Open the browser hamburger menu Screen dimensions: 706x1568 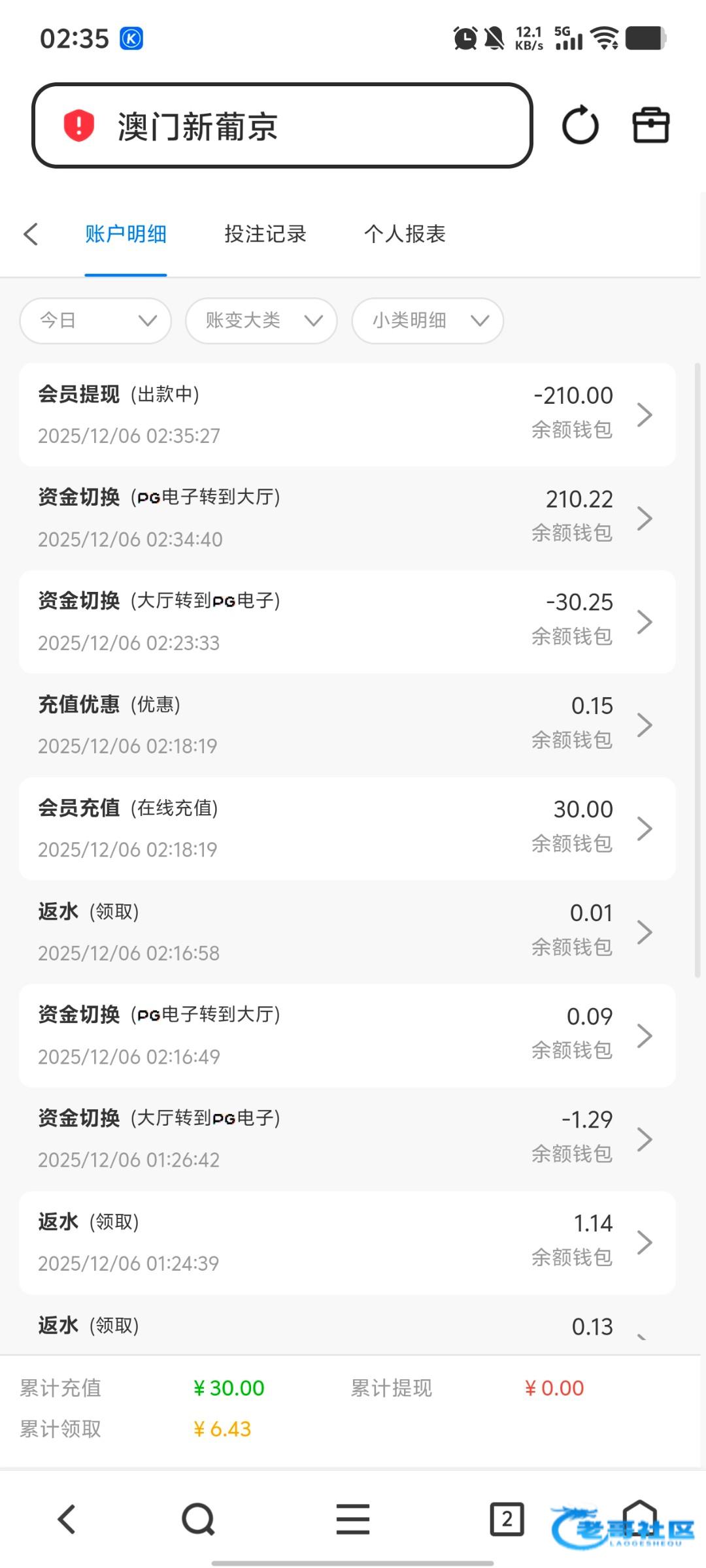pyautogui.click(x=353, y=1519)
